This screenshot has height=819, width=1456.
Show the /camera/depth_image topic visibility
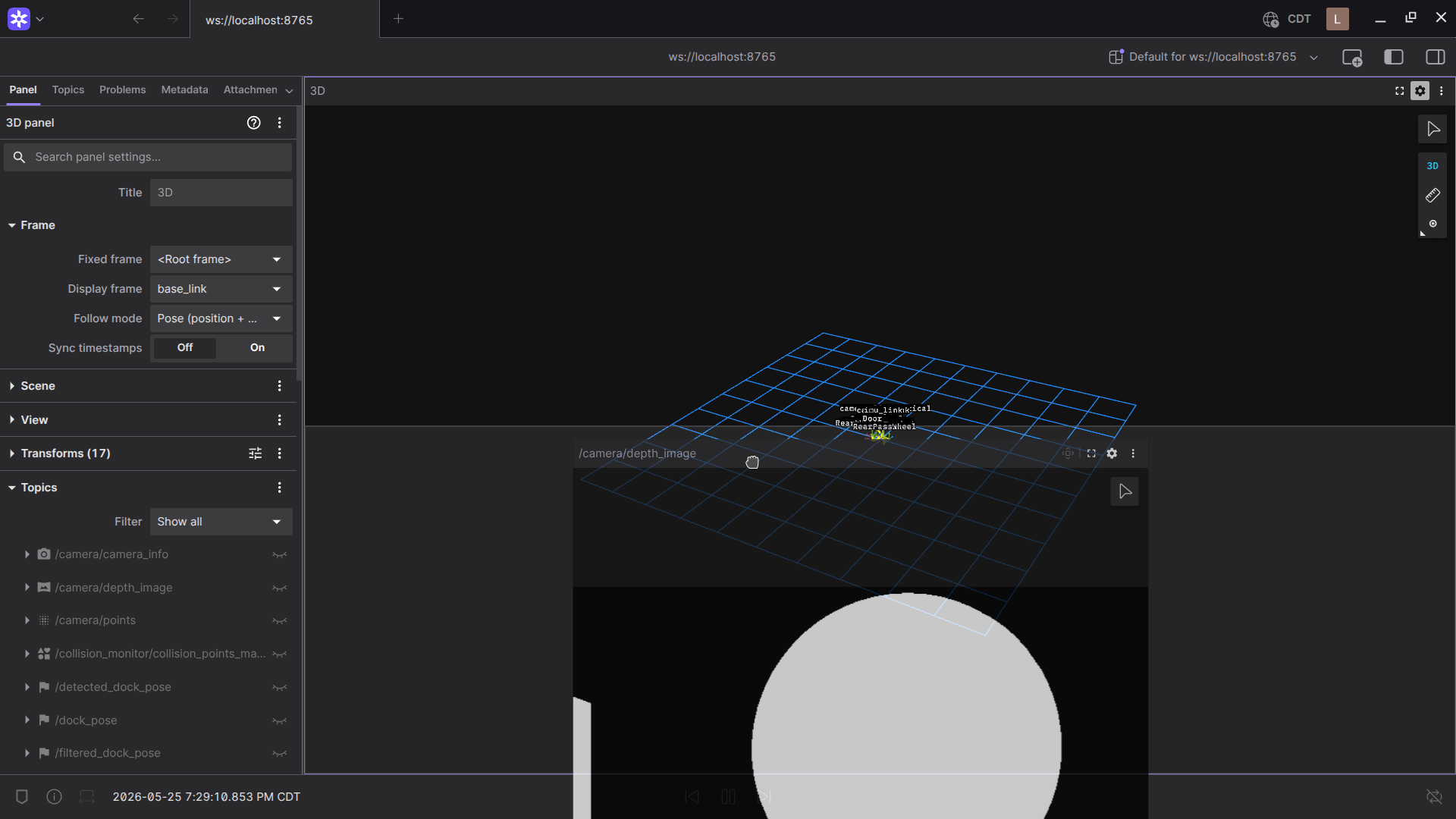tap(279, 588)
